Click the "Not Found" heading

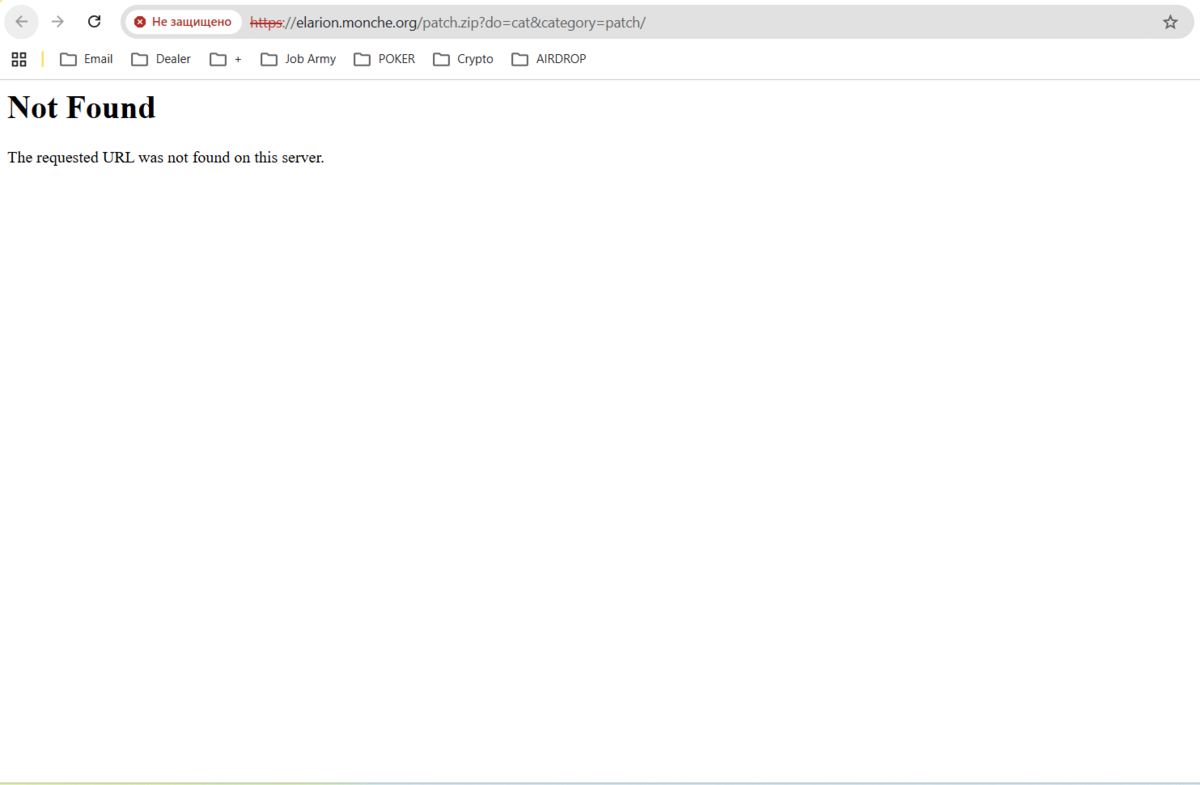point(82,107)
